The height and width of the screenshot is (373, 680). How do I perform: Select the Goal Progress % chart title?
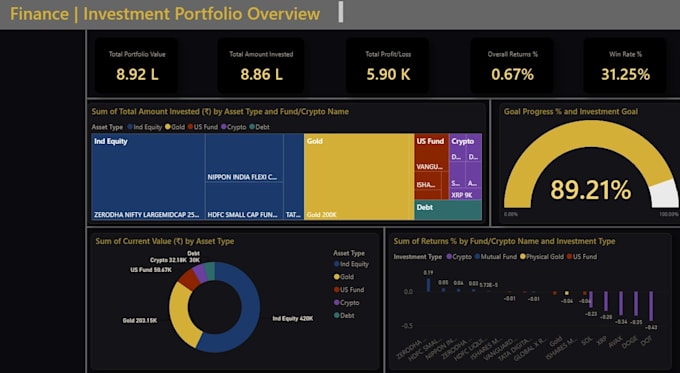[x=570, y=111]
